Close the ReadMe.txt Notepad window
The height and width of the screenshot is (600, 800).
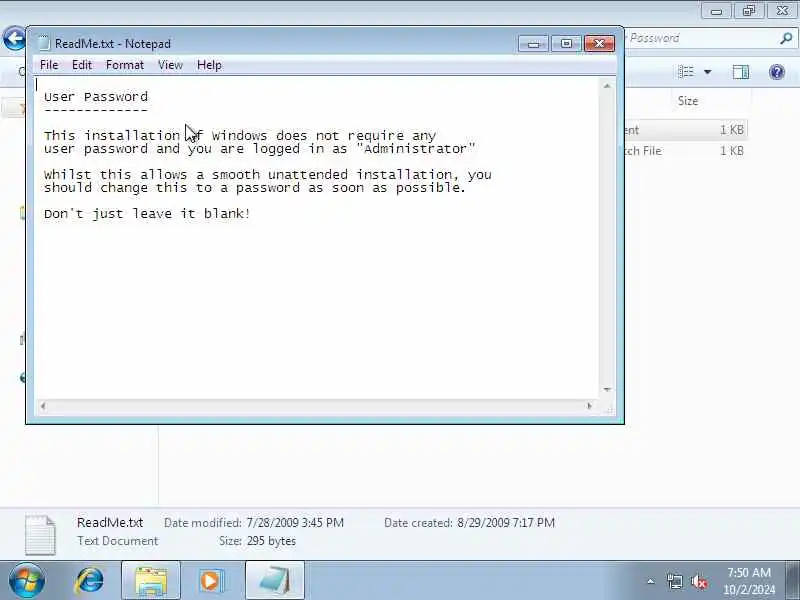tap(599, 44)
